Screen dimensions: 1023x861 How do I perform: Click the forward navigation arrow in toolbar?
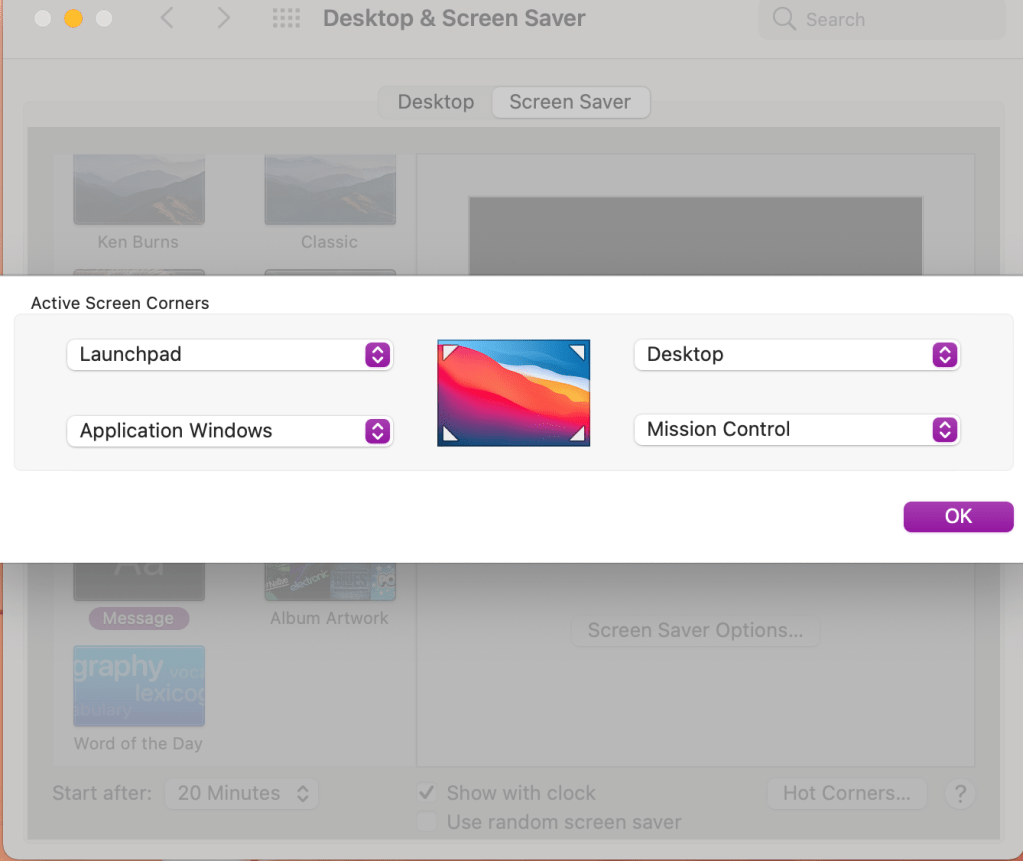point(224,18)
